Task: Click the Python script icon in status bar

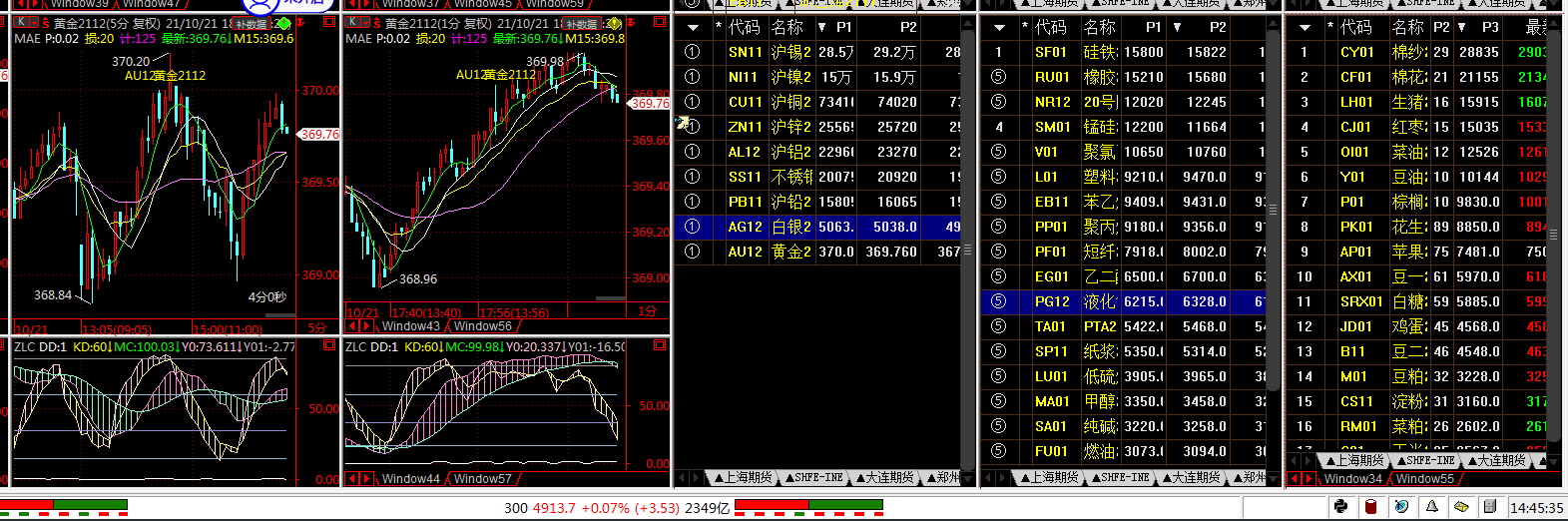Action: coord(1340,506)
